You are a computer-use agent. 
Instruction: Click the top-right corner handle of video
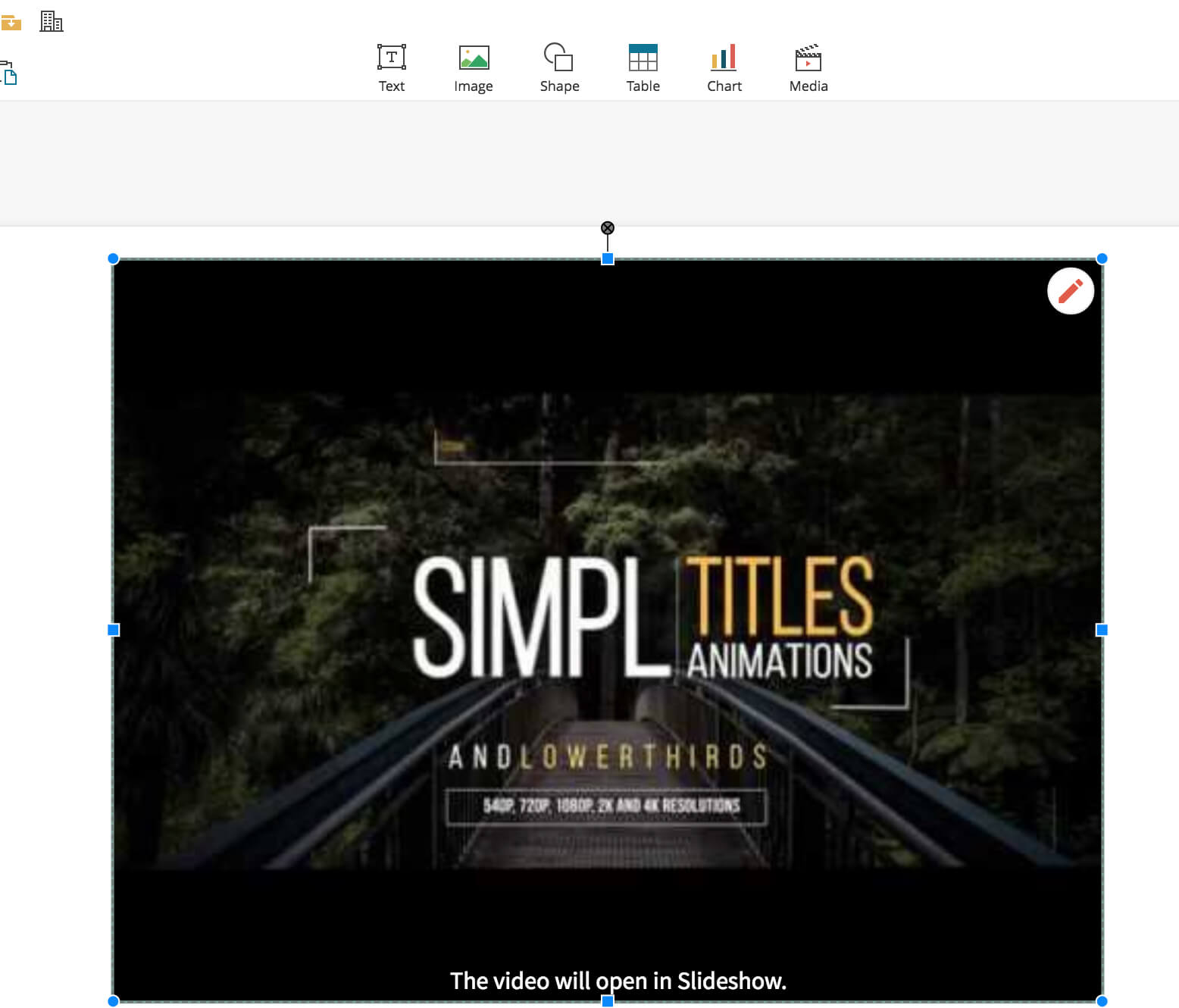1102,258
